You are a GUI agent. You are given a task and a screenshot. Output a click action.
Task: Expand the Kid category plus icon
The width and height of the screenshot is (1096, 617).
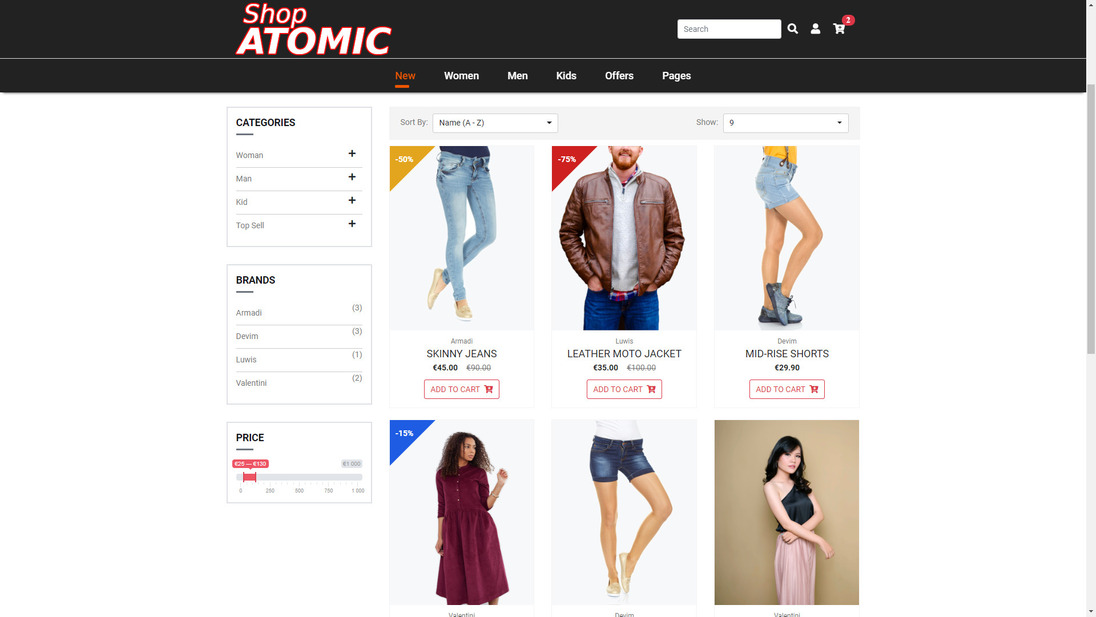(352, 201)
